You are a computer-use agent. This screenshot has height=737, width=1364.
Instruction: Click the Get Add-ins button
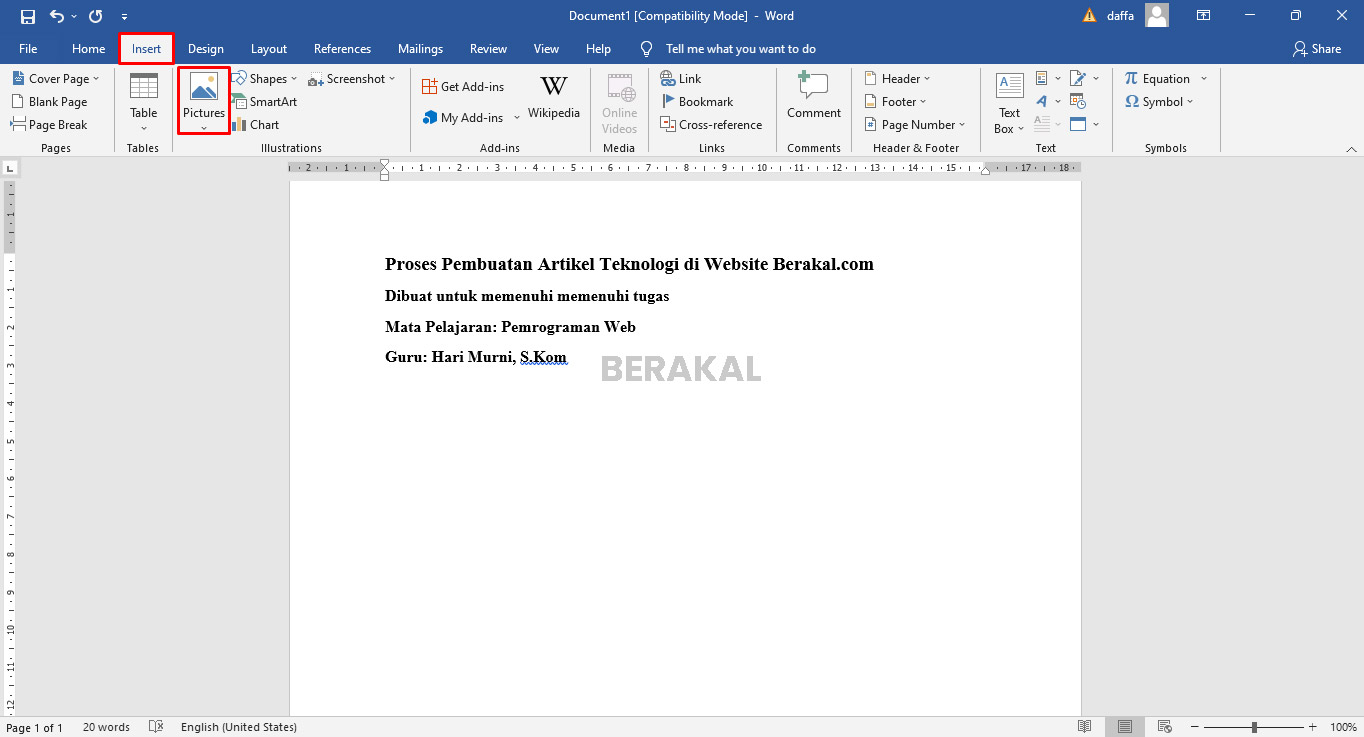click(463, 87)
